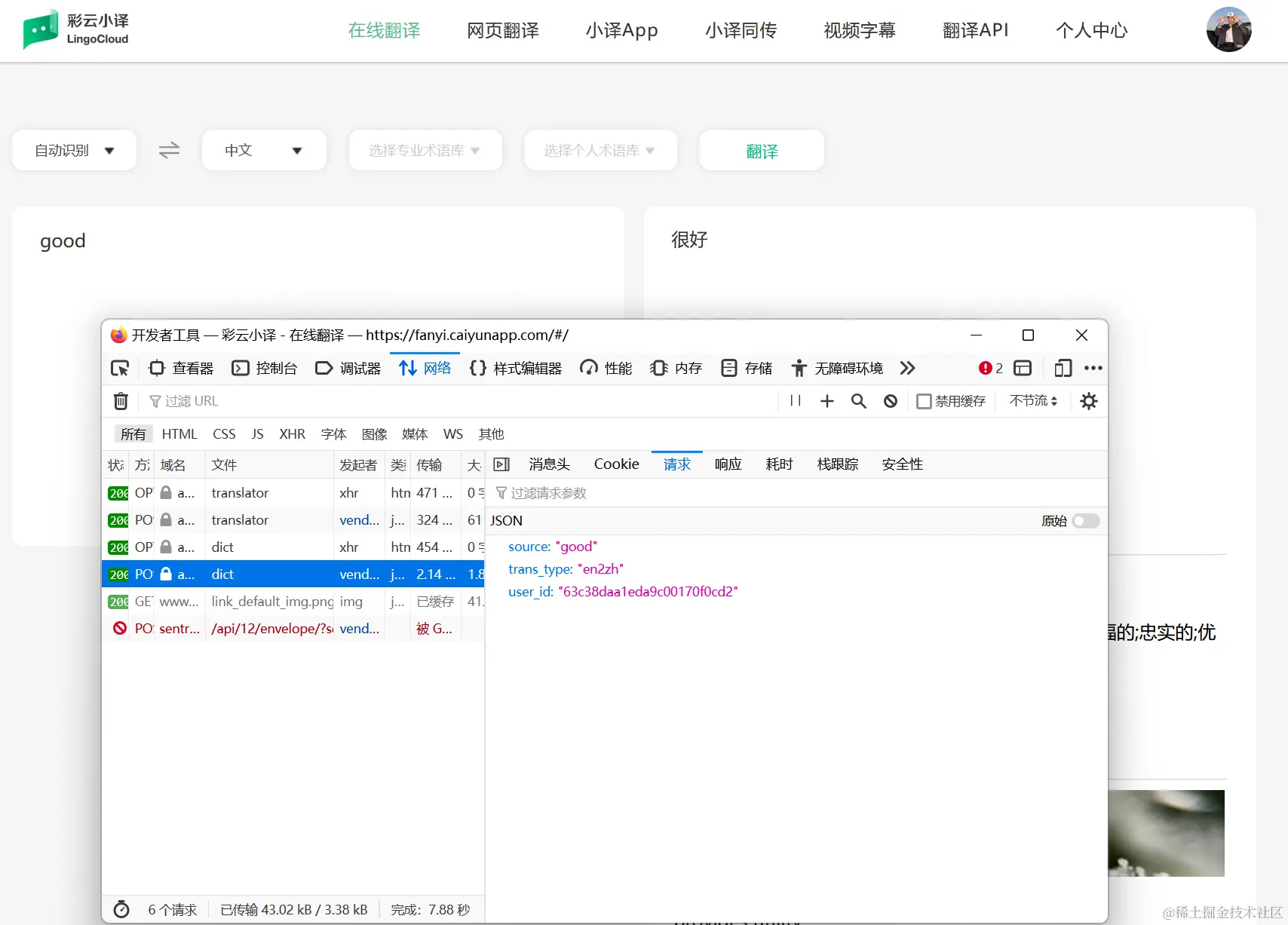Open request blocking icon

[x=891, y=401]
